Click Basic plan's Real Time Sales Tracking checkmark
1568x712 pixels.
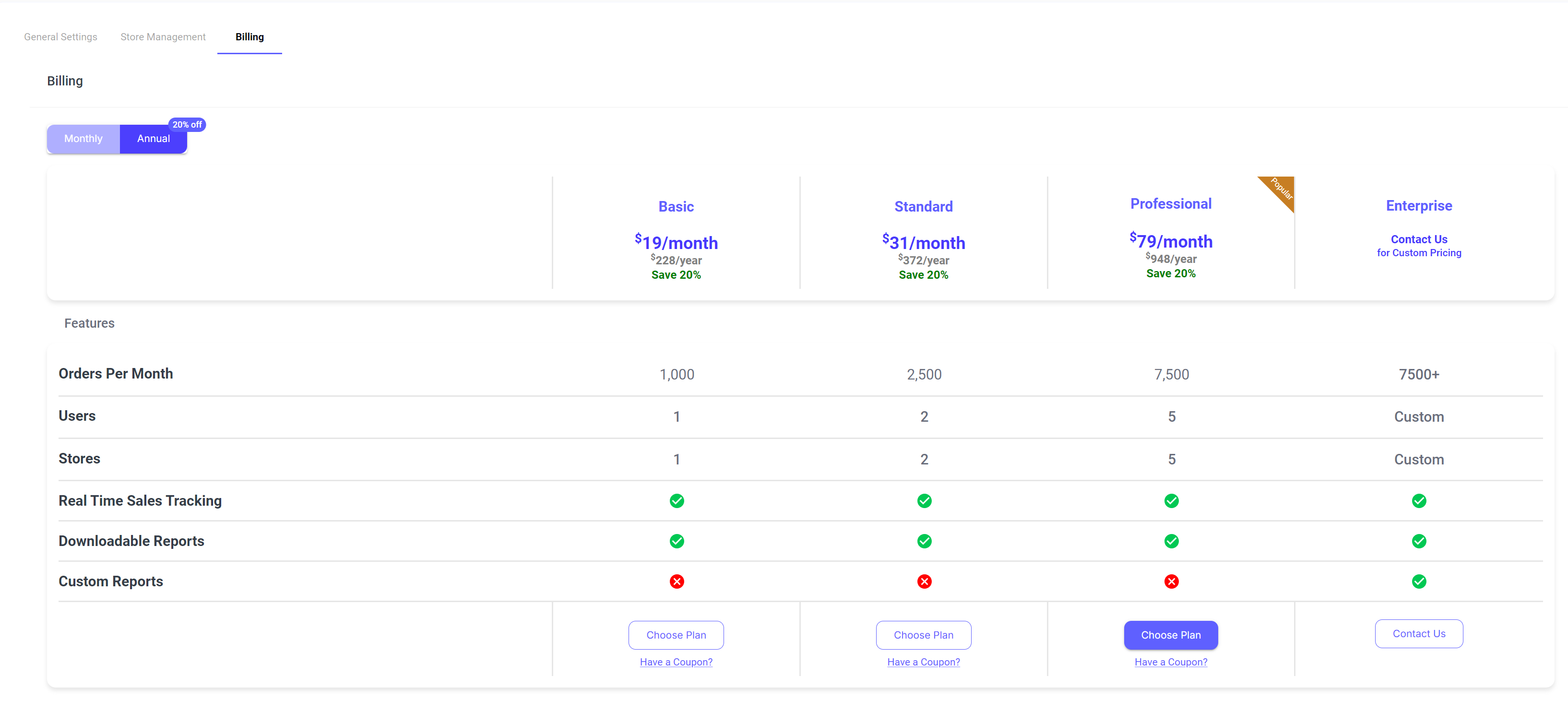click(x=676, y=501)
